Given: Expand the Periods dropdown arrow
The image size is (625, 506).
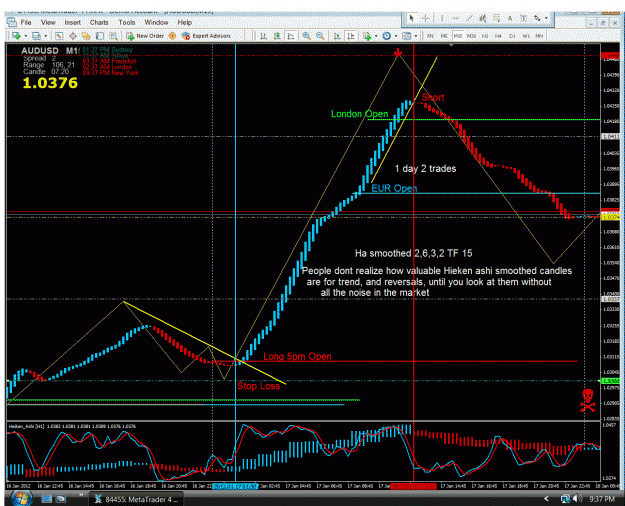Looking at the screenshot, I should coord(396,36).
